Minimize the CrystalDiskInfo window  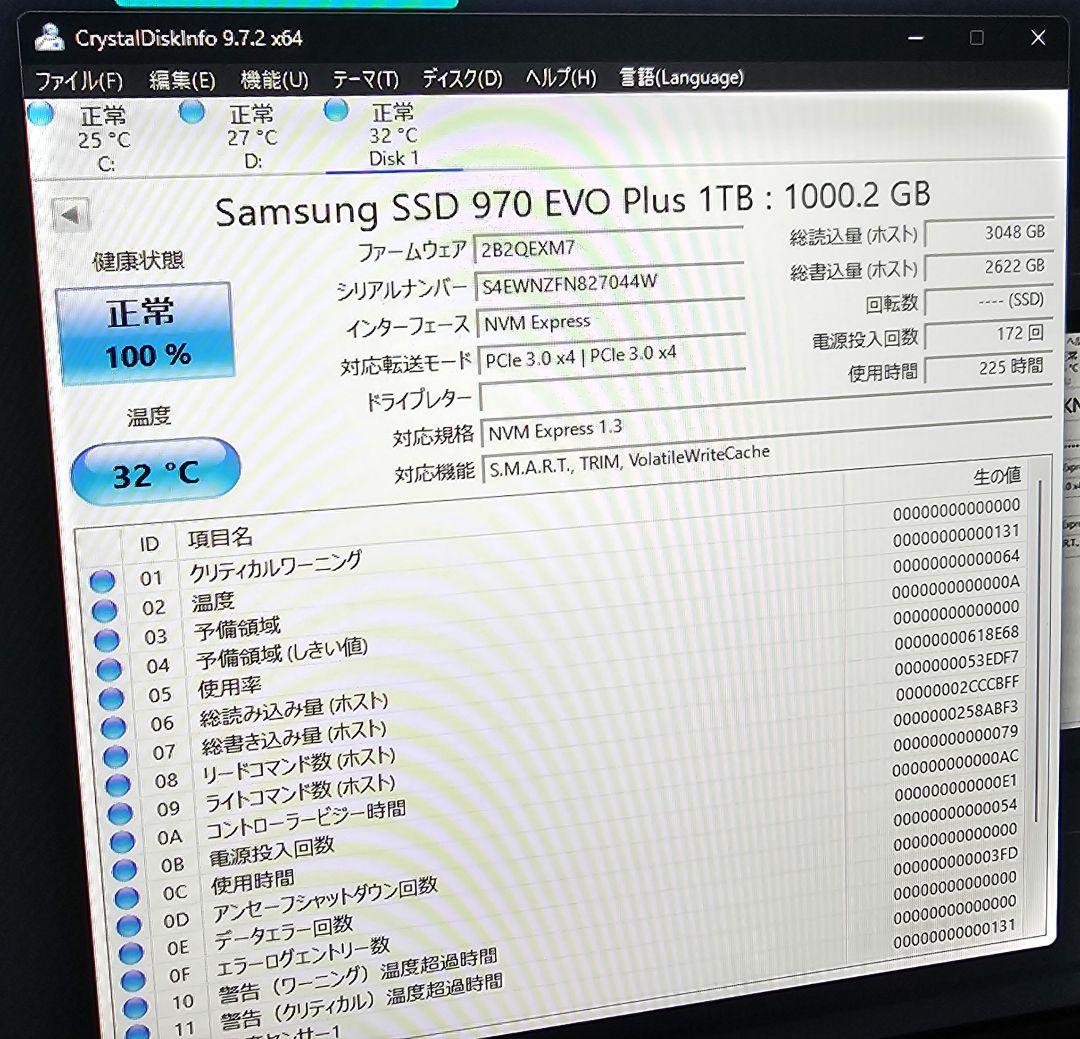click(x=915, y=38)
